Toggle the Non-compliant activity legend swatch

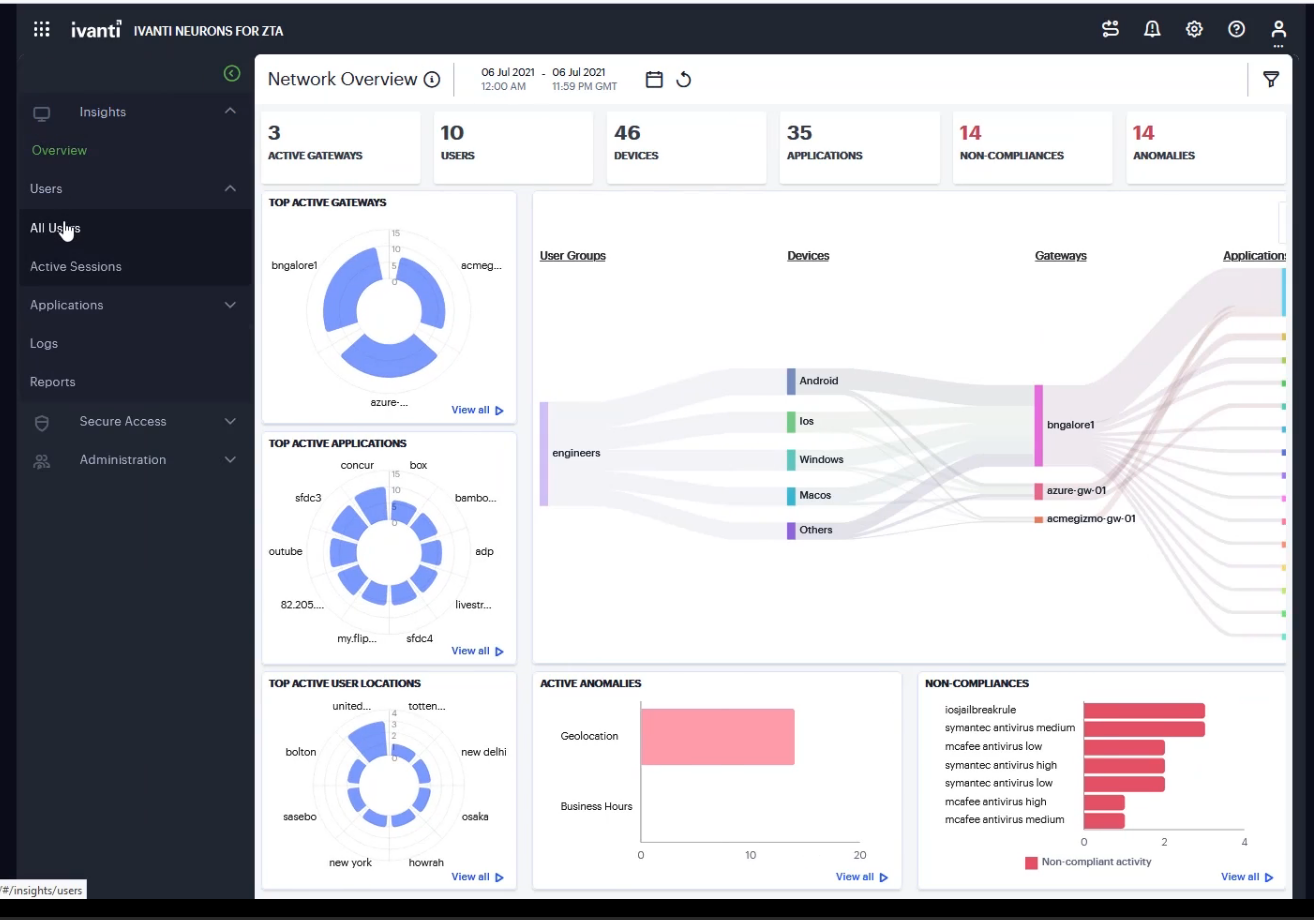tap(1031, 863)
